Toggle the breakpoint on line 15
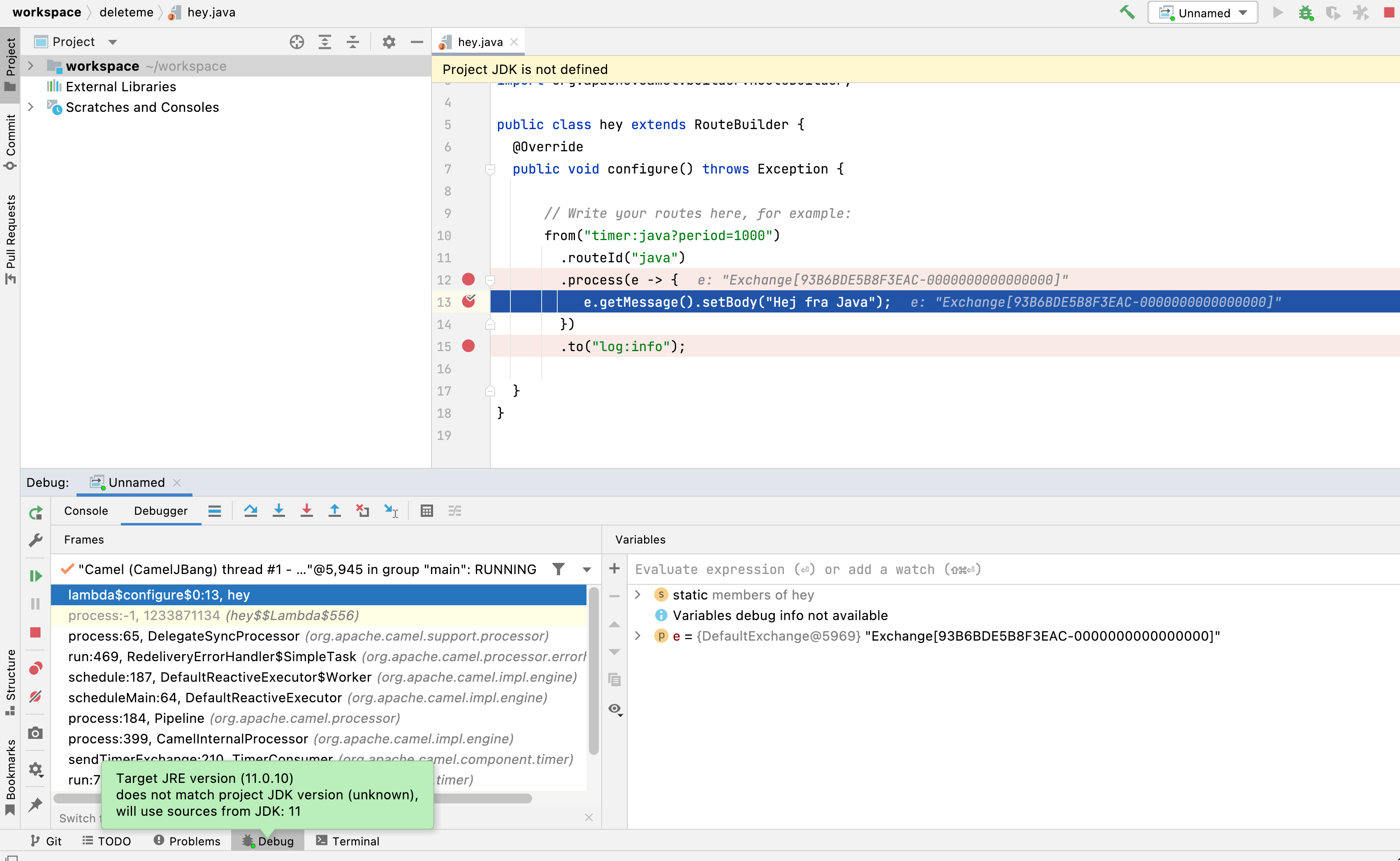1400x861 pixels. [468, 346]
